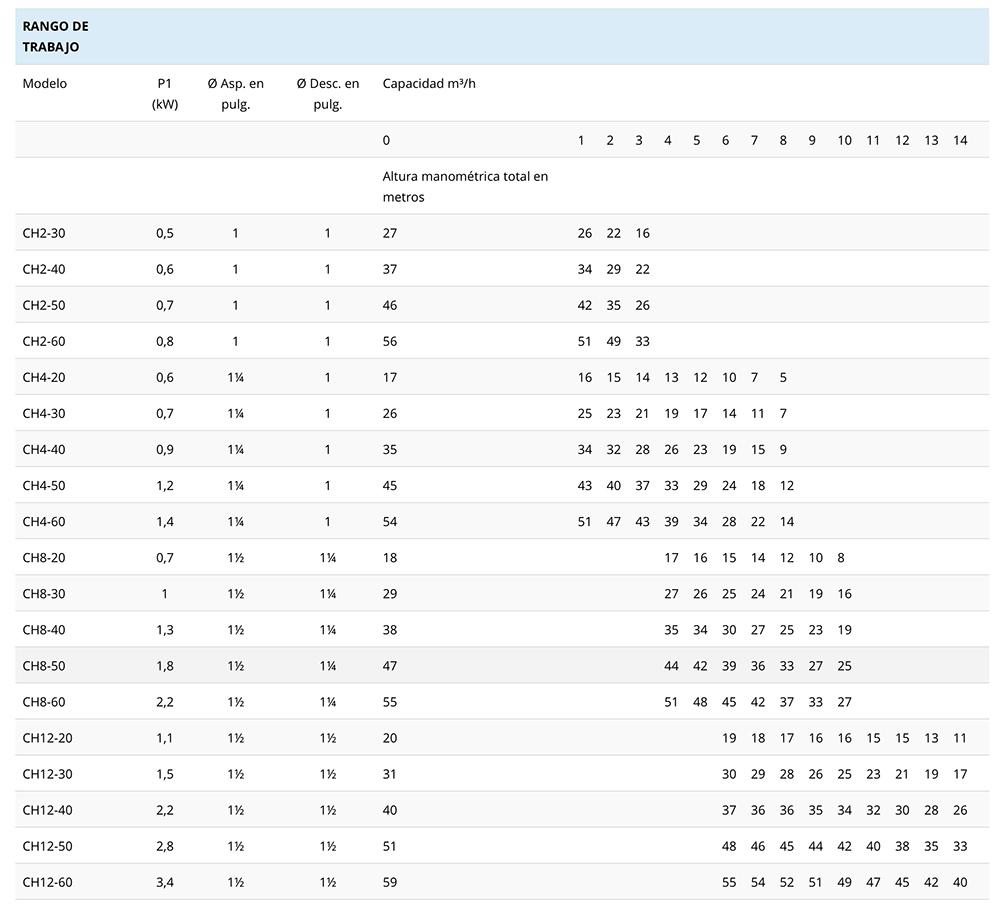This screenshot has height=916, width=1000.
Task: Click value 9 at capacity 8 for CH4-40
Action: pos(783,449)
